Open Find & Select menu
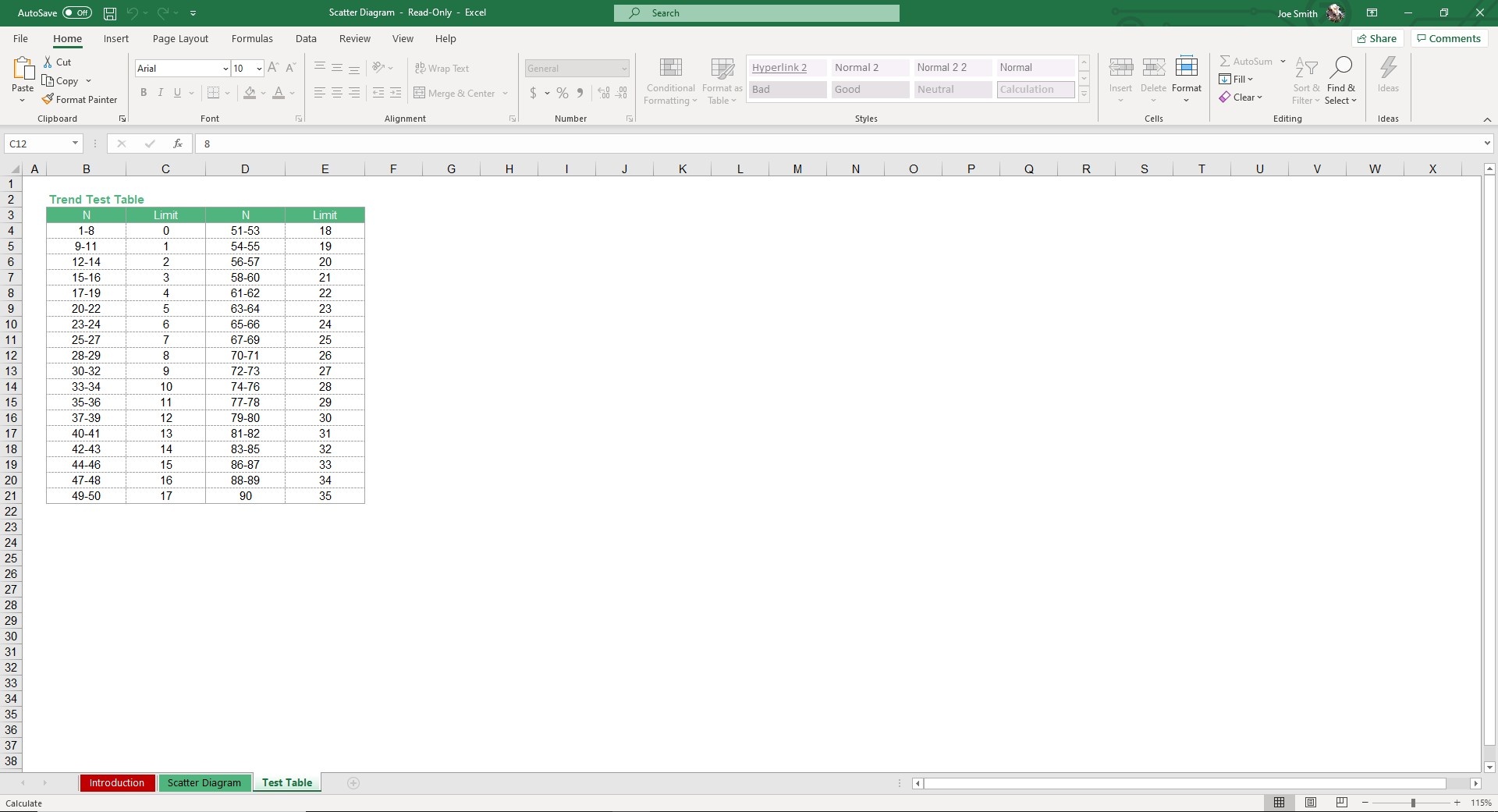This screenshot has height=812, width=1498. tap(1341, 80)
